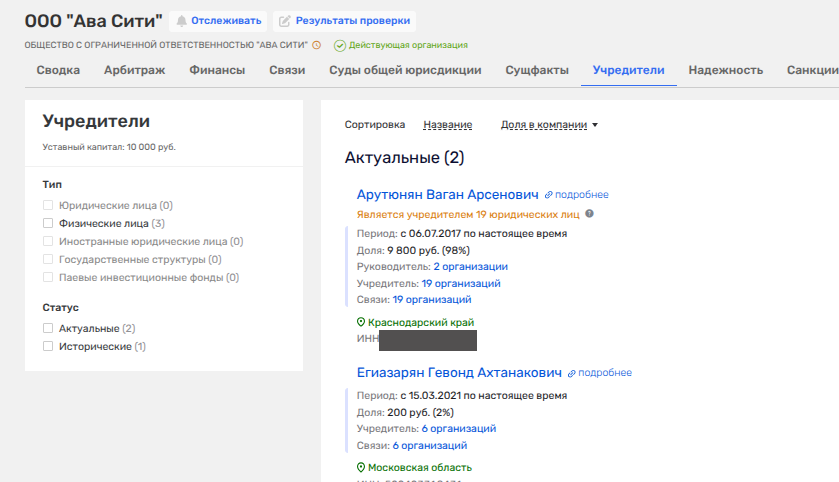Click 'Уставный капитал: 10 000 руб.' text
Viewport: 839px width, 482px height.
[x=109, y=147]
